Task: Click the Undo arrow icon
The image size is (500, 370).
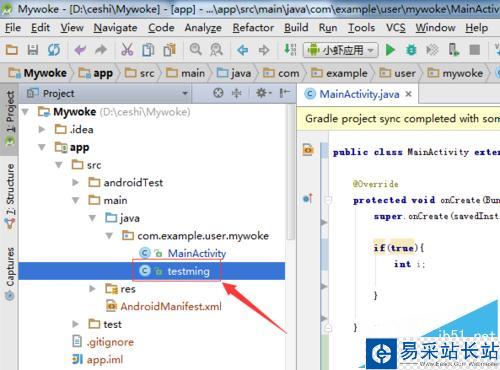Action: tap(80, 50)
